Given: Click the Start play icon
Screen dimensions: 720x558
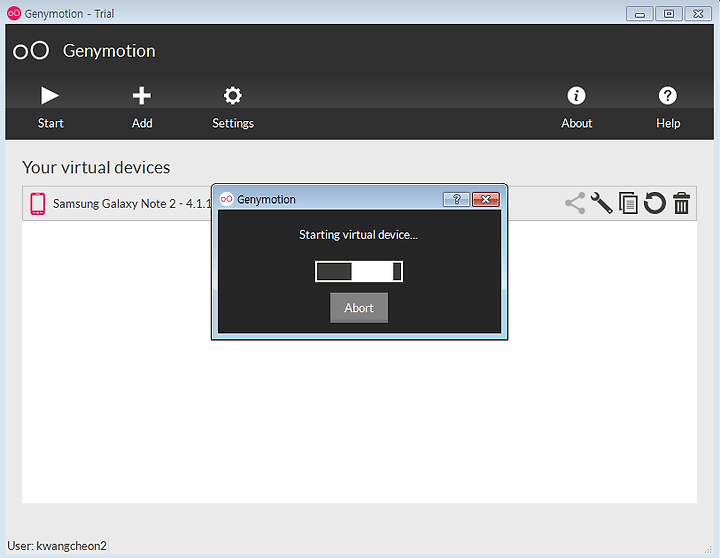Looking at the screenshot, I should tap(50, 96).
